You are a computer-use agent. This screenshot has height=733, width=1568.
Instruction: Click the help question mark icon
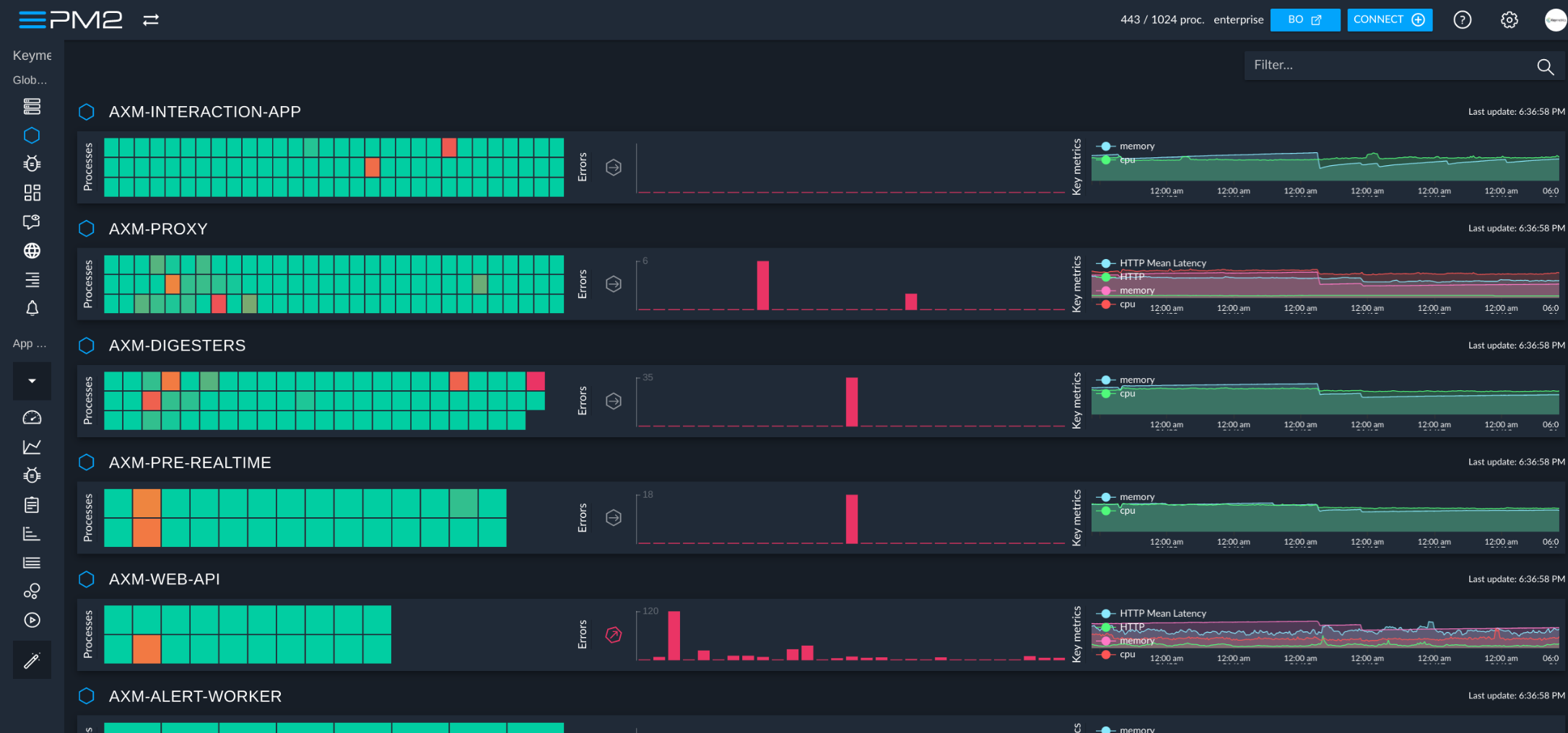[x=1462, y=19]
